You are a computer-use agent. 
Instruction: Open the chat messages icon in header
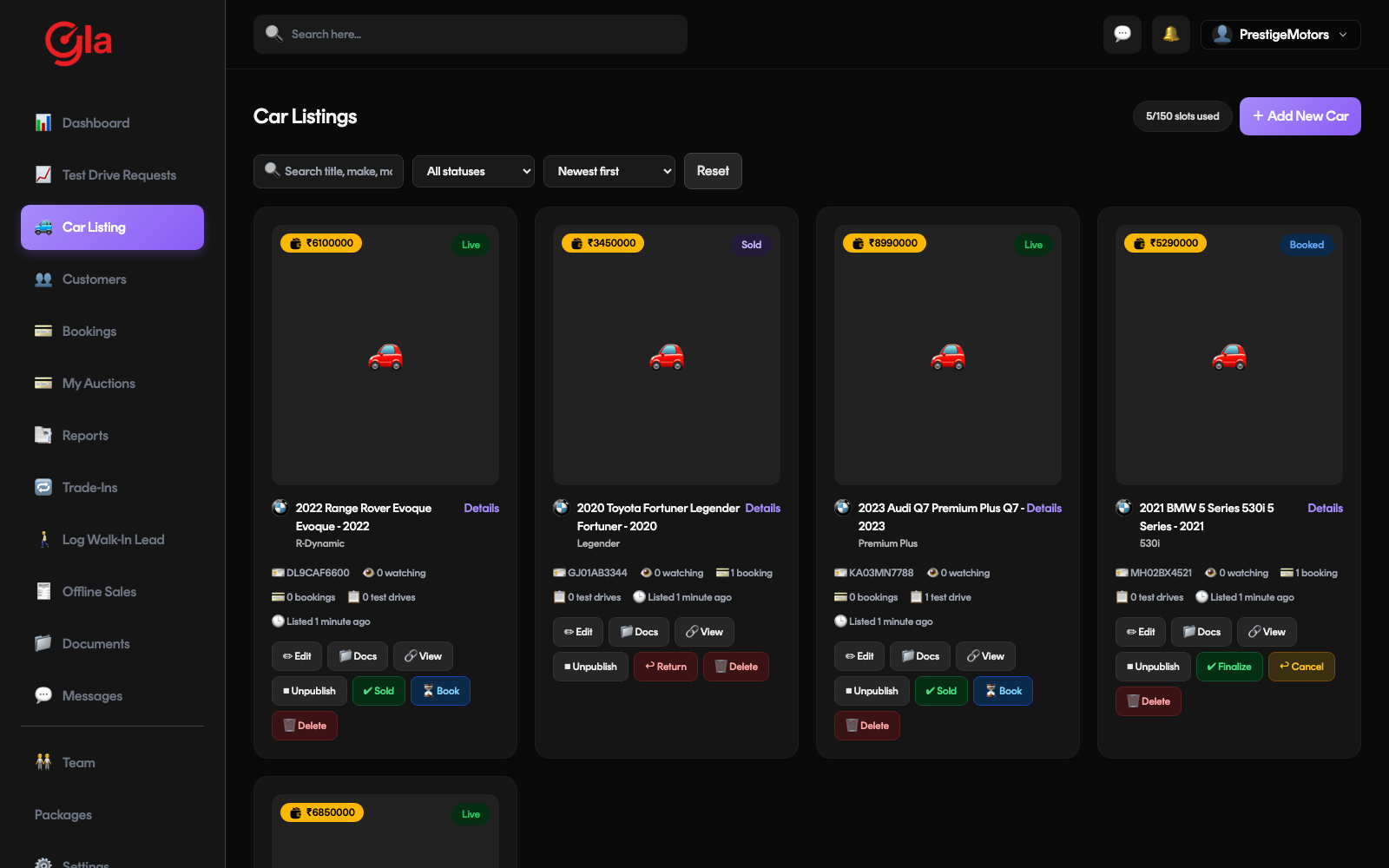(x=1122, y=35)
